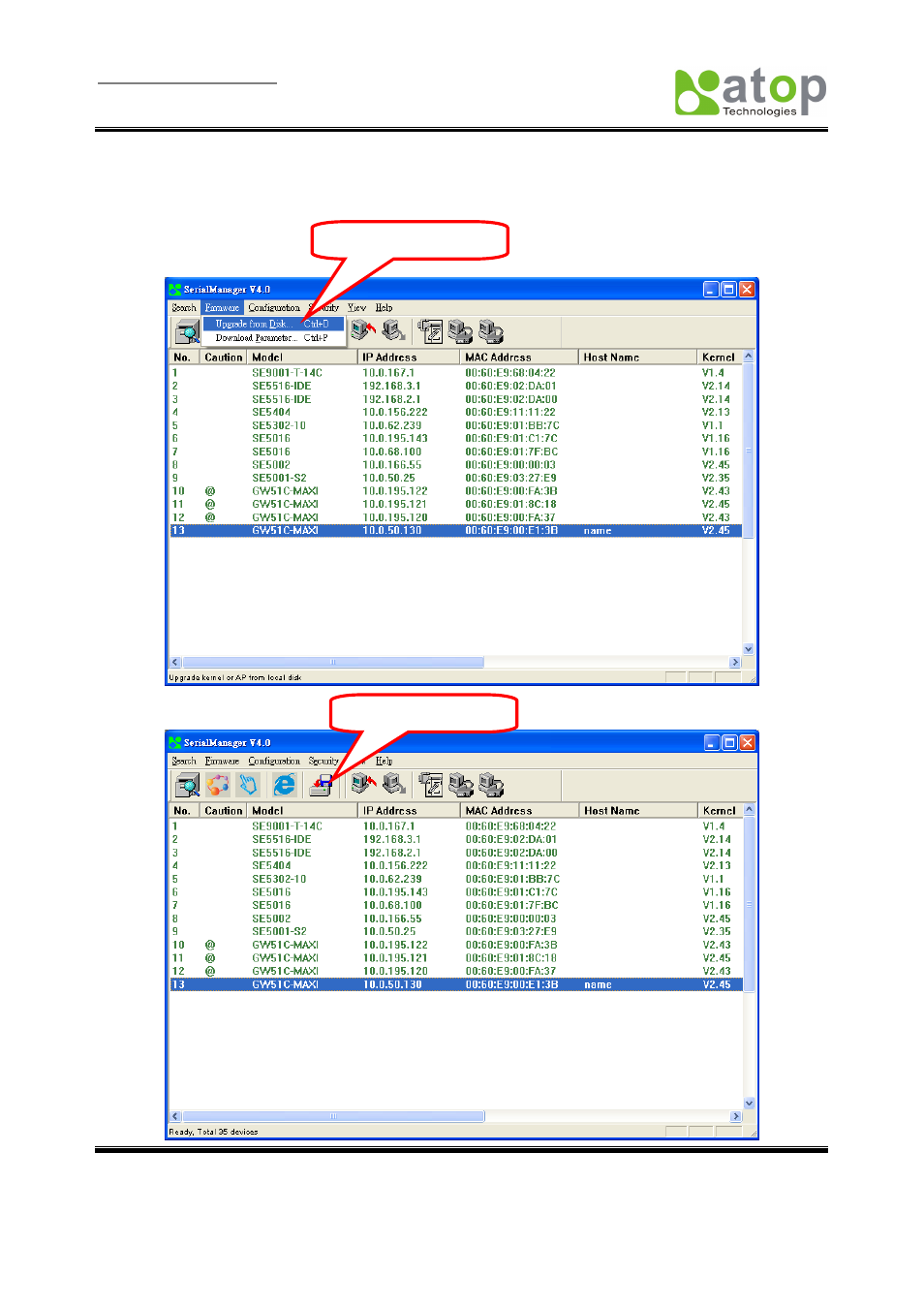
Task: Click the search devices icon in upper window toolbar
Action: click(187, 332)
